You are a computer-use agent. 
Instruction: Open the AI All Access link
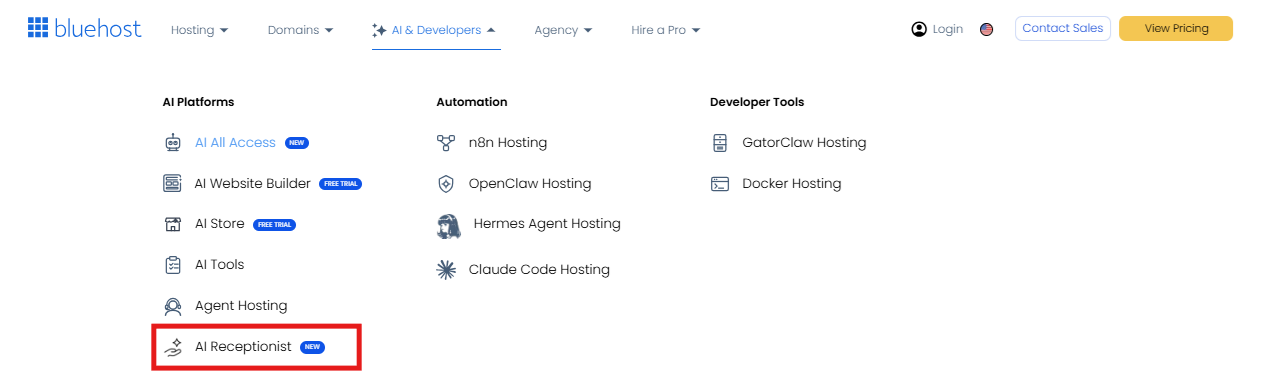235,143
